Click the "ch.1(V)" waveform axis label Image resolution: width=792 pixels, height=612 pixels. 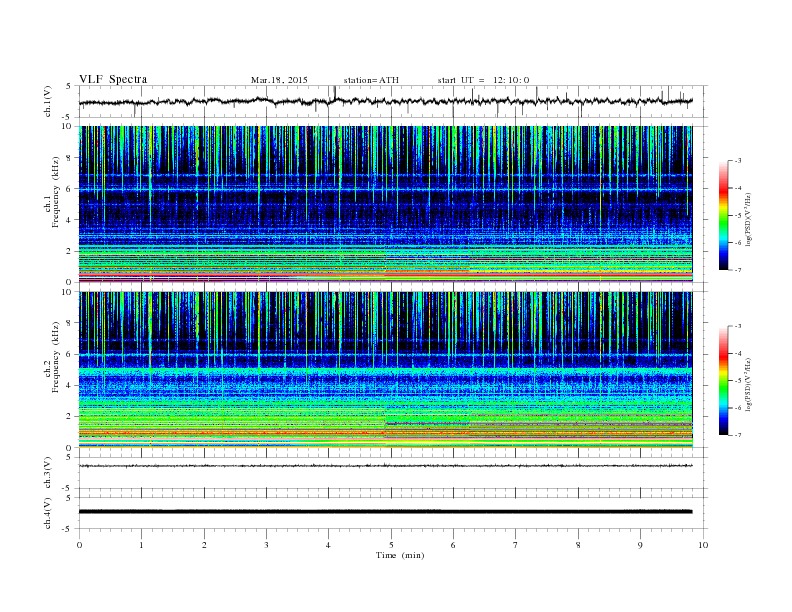pos(48,101)
